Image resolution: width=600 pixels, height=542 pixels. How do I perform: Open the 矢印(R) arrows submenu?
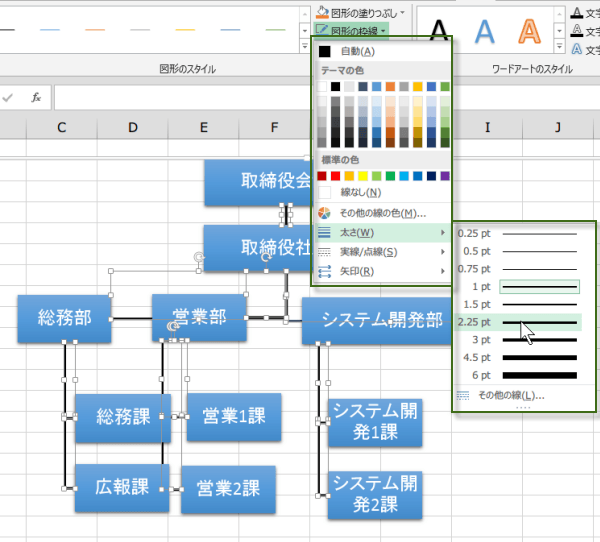point(381,271)
